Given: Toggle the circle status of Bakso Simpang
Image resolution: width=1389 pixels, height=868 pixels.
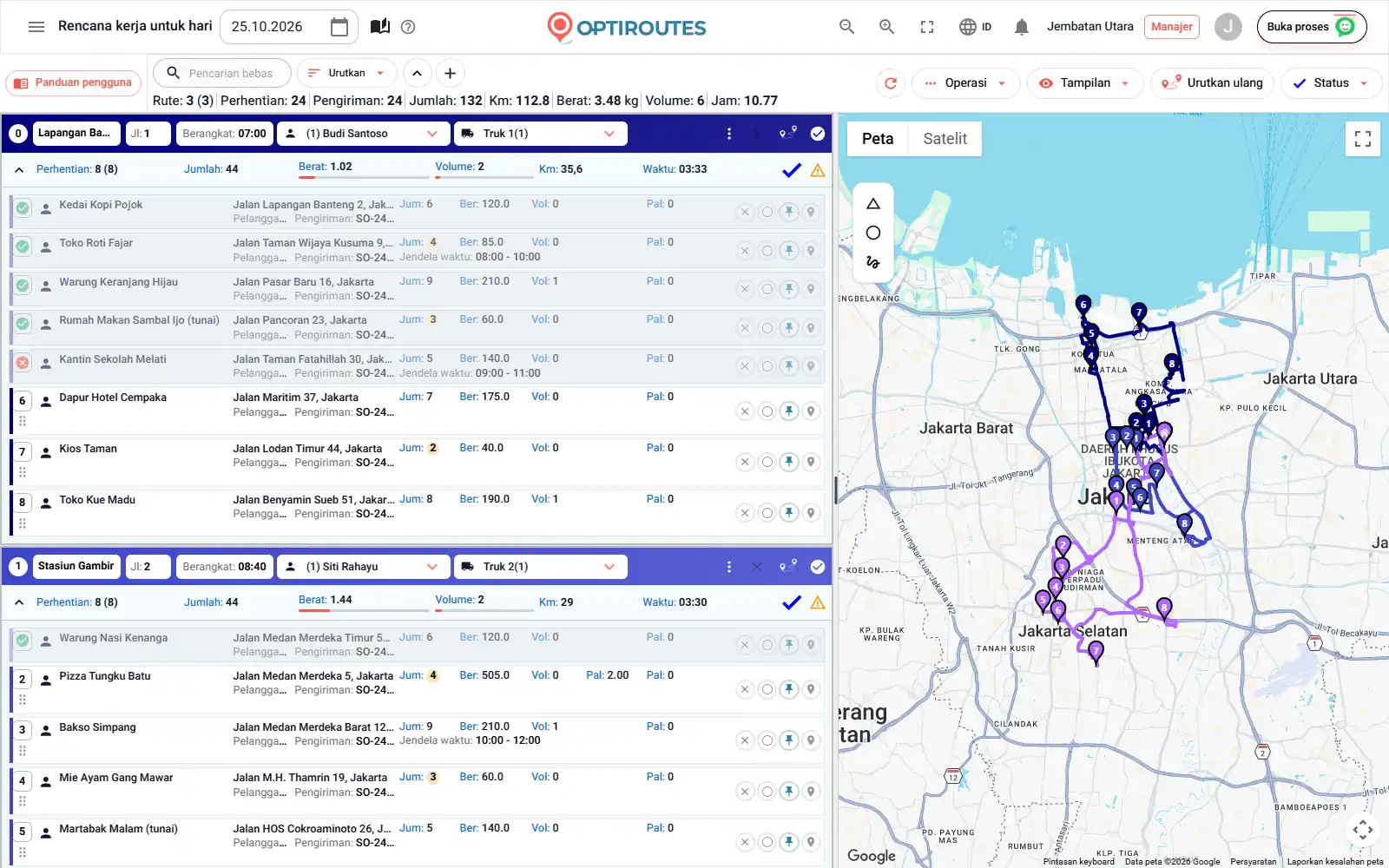Looking at the screenshot, I should pos(767,740).
